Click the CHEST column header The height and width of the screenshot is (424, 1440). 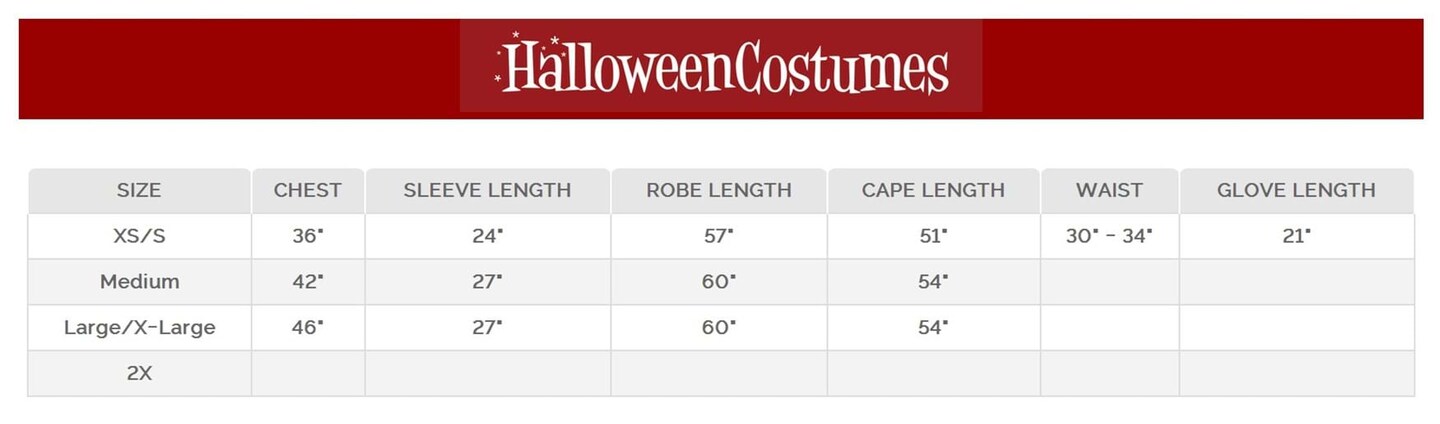(x=308, y=190)
